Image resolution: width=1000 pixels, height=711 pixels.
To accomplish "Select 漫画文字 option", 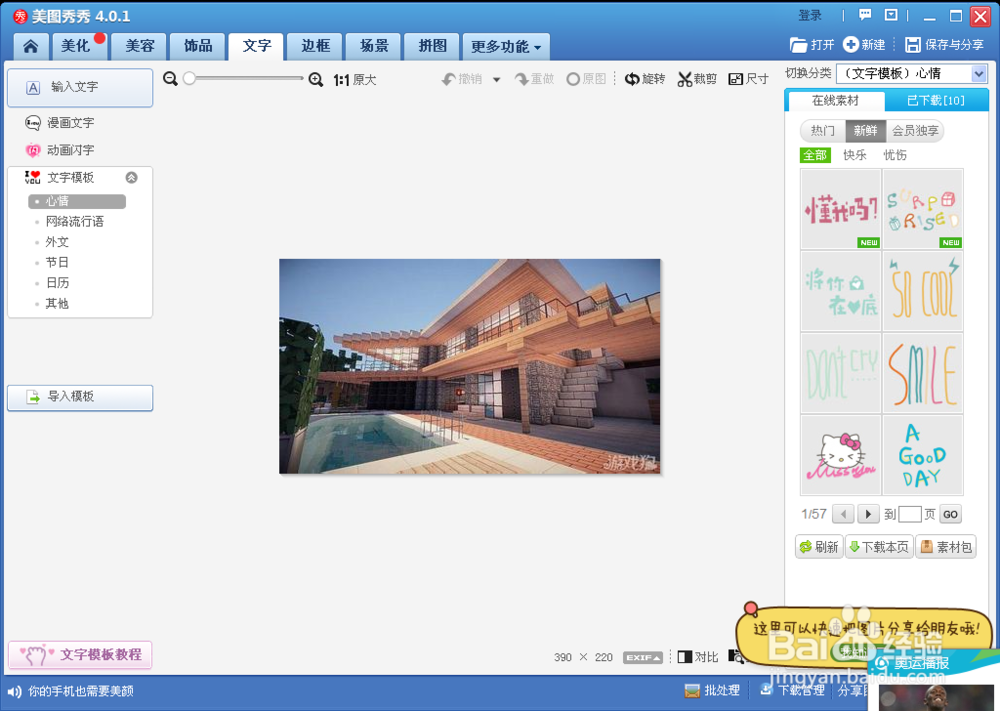I will coord(59,122).
